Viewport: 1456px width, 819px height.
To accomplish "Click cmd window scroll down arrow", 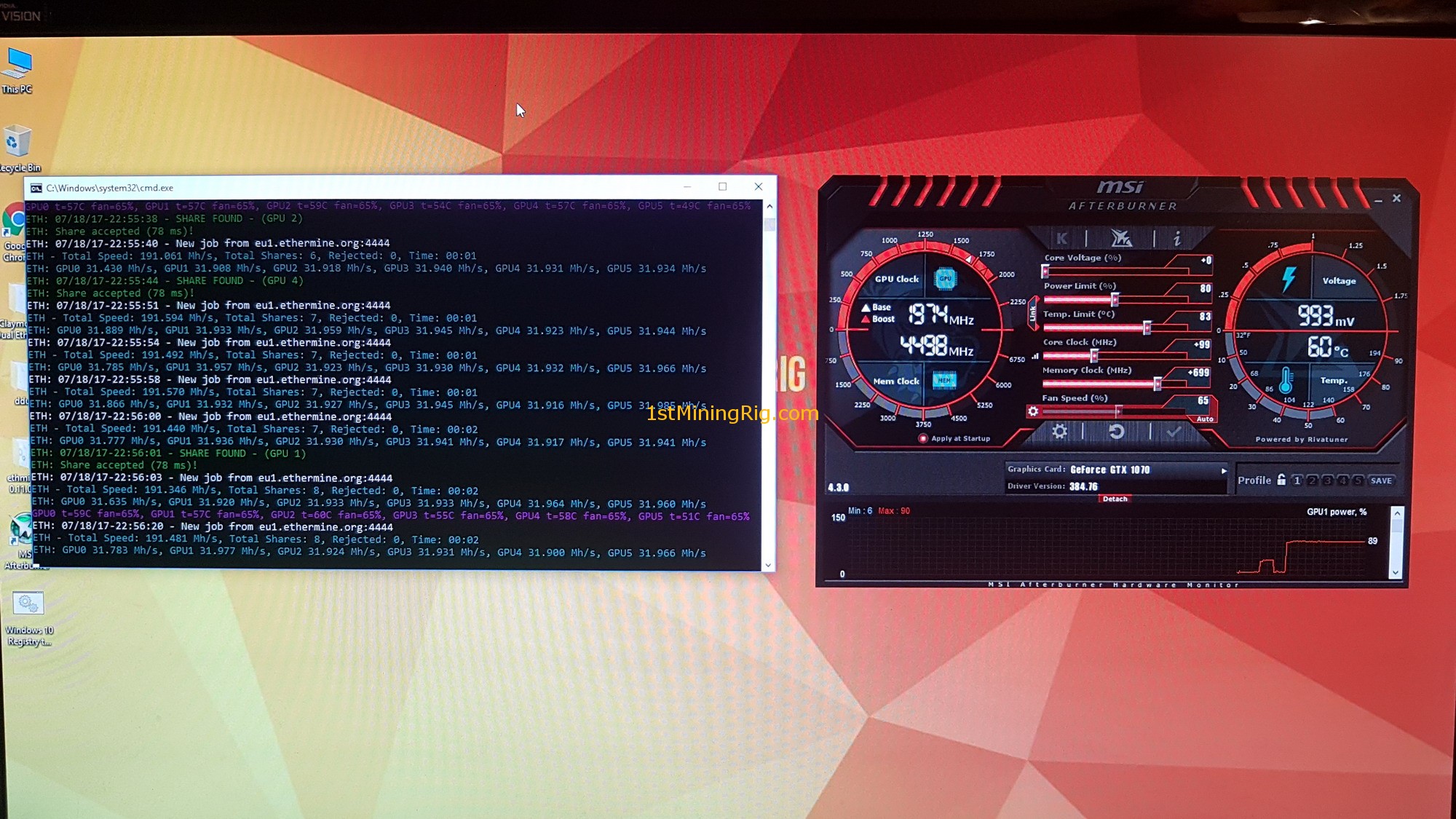I will [x=768, y=566].
